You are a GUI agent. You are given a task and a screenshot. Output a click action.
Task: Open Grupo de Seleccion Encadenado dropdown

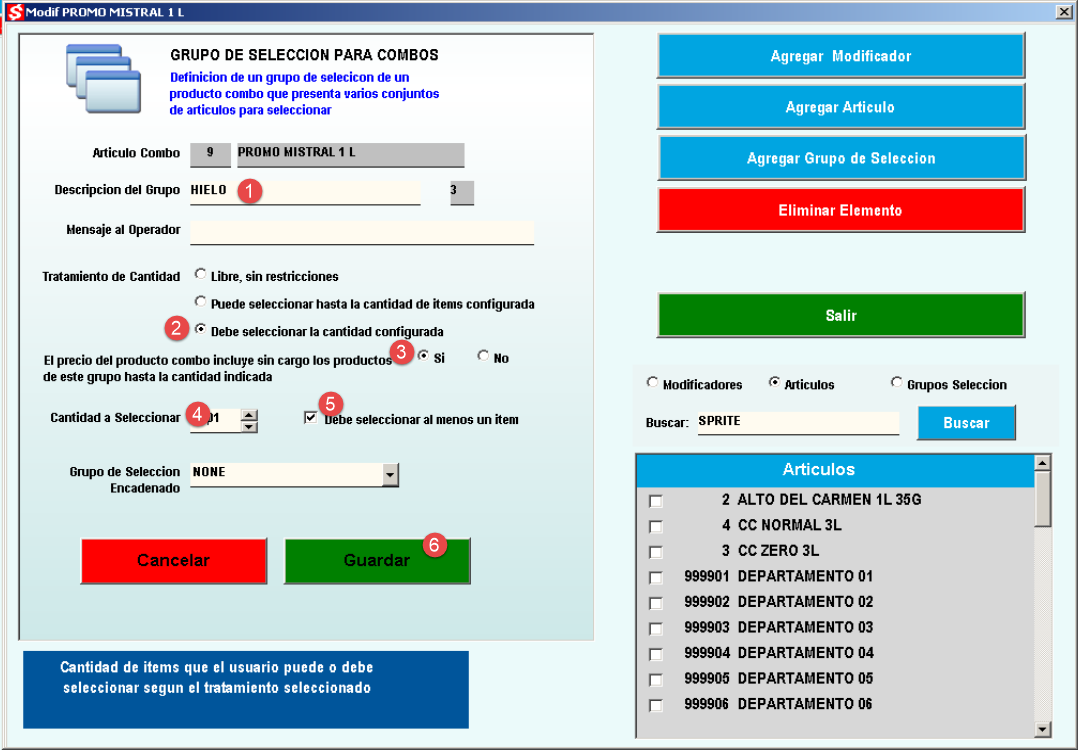[390, 474]
